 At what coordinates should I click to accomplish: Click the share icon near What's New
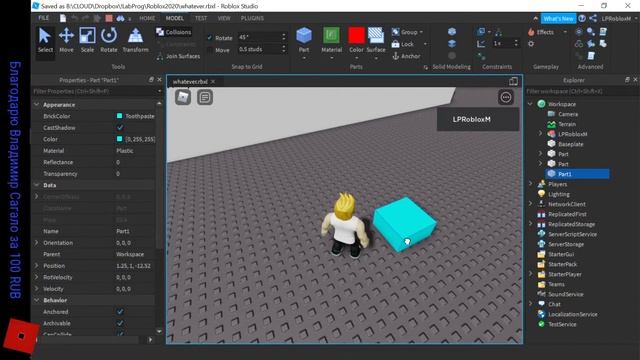click(593, 18)
